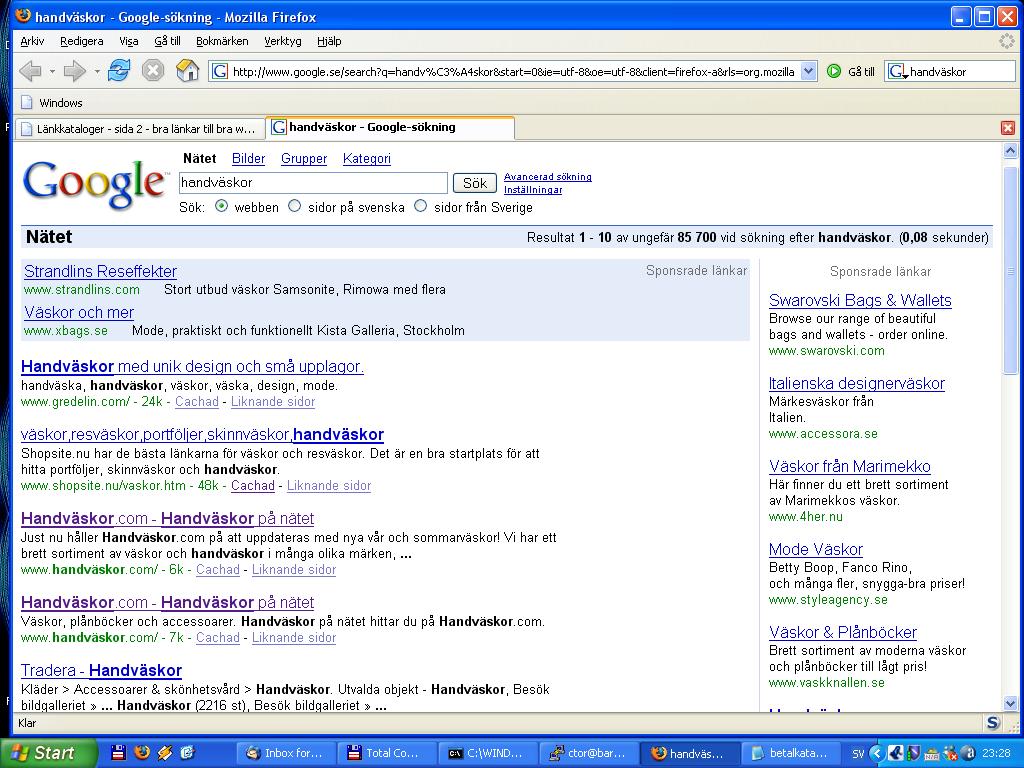1024x768 pixels.
Task: Open the Redigera menu
Action: click(82, 41)
